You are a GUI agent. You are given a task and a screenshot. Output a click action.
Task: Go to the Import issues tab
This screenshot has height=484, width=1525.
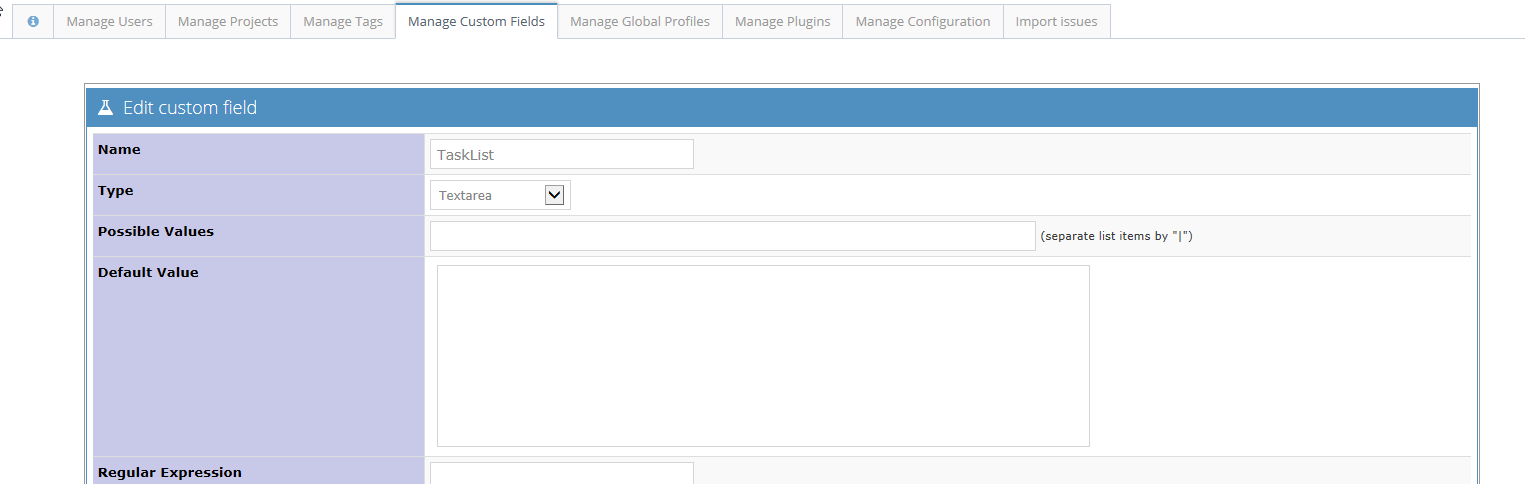1056,21
